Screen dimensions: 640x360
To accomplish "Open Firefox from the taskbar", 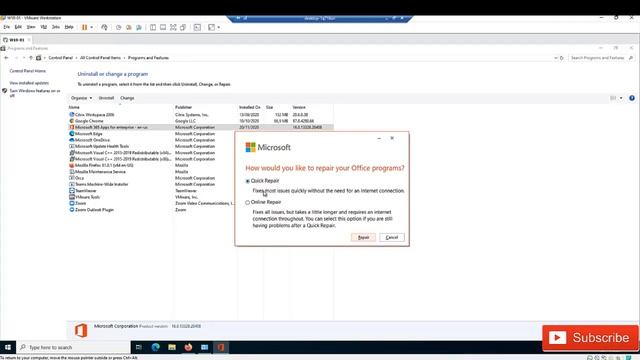I will [188, 347].
